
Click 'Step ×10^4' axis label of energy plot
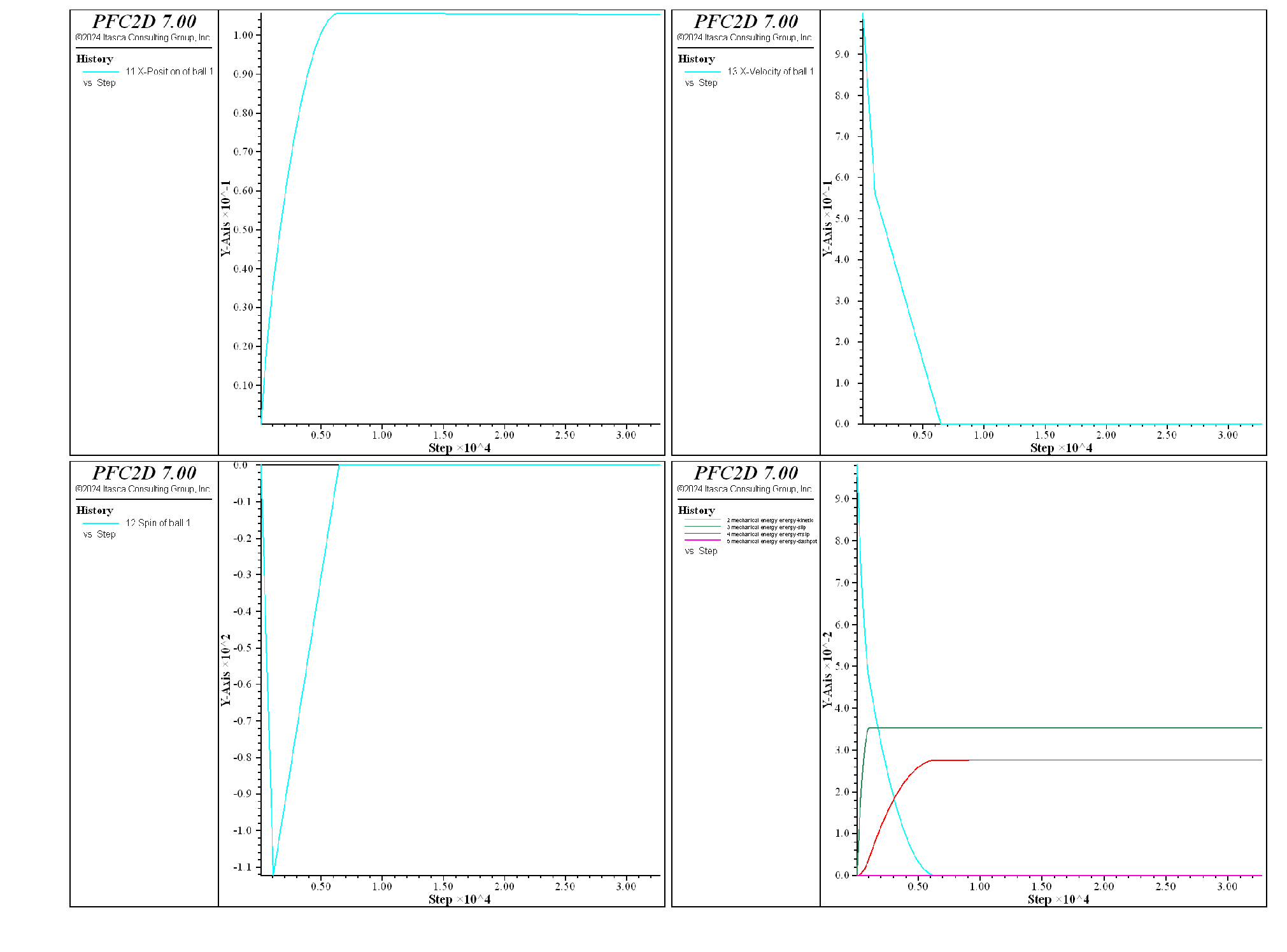tap(1058, 899)
